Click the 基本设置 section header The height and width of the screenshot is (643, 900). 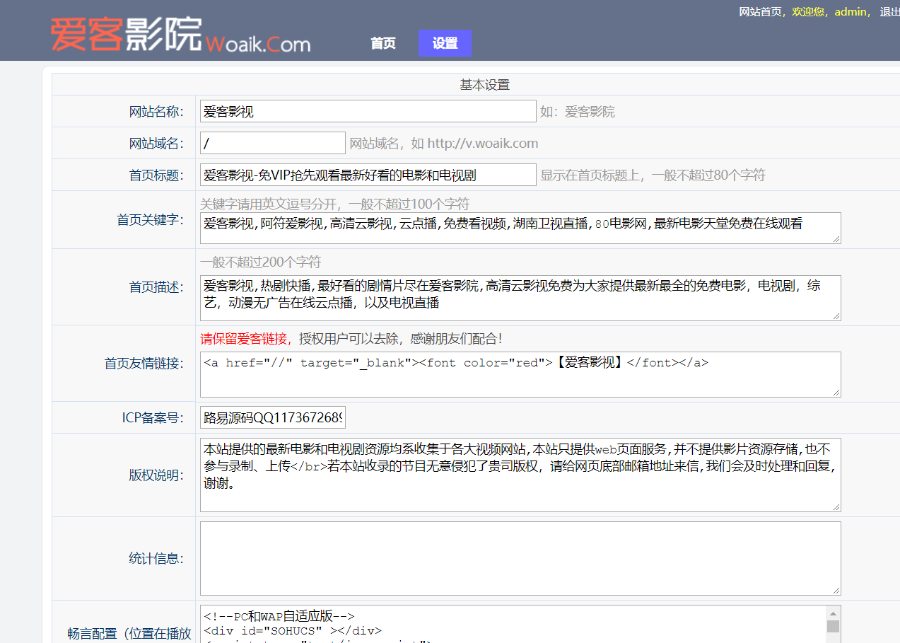(x=484, y=84)
